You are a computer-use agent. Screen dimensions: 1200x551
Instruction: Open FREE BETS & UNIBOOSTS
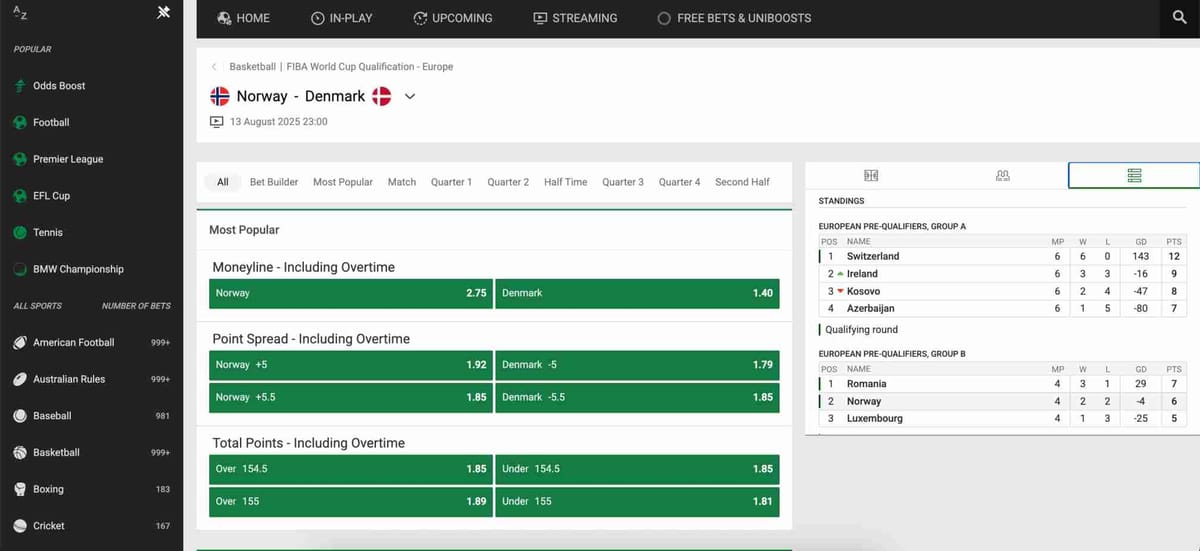734,18
